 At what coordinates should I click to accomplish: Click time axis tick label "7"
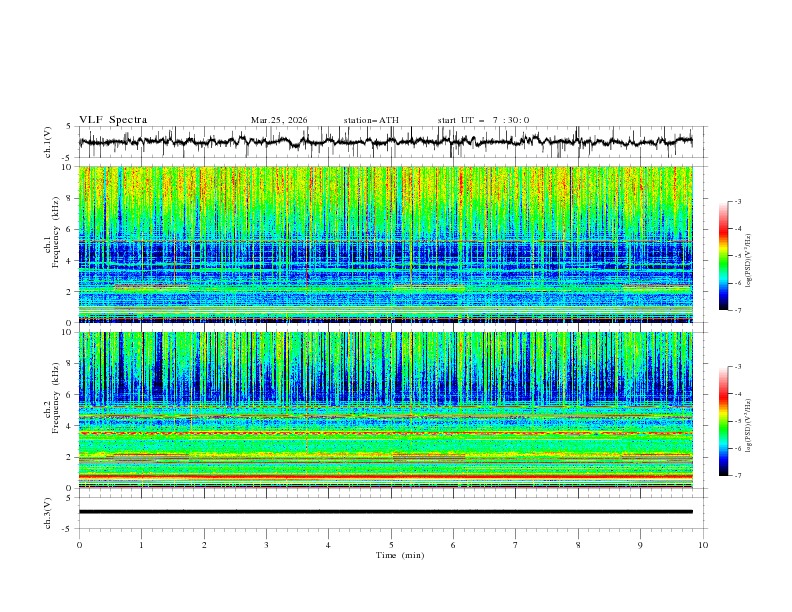(516, 545)
